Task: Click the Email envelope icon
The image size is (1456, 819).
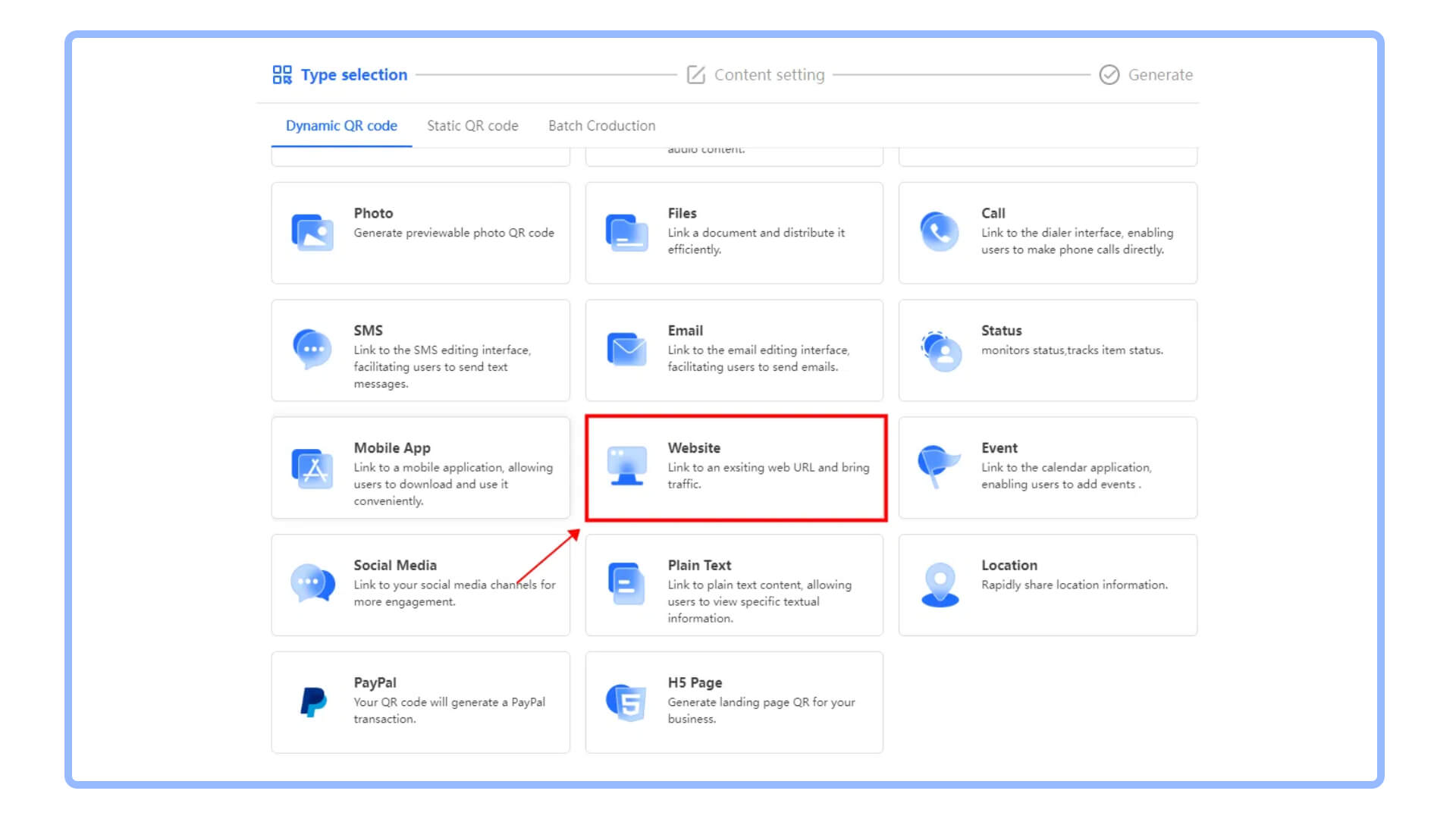Action: coord(626,350)
